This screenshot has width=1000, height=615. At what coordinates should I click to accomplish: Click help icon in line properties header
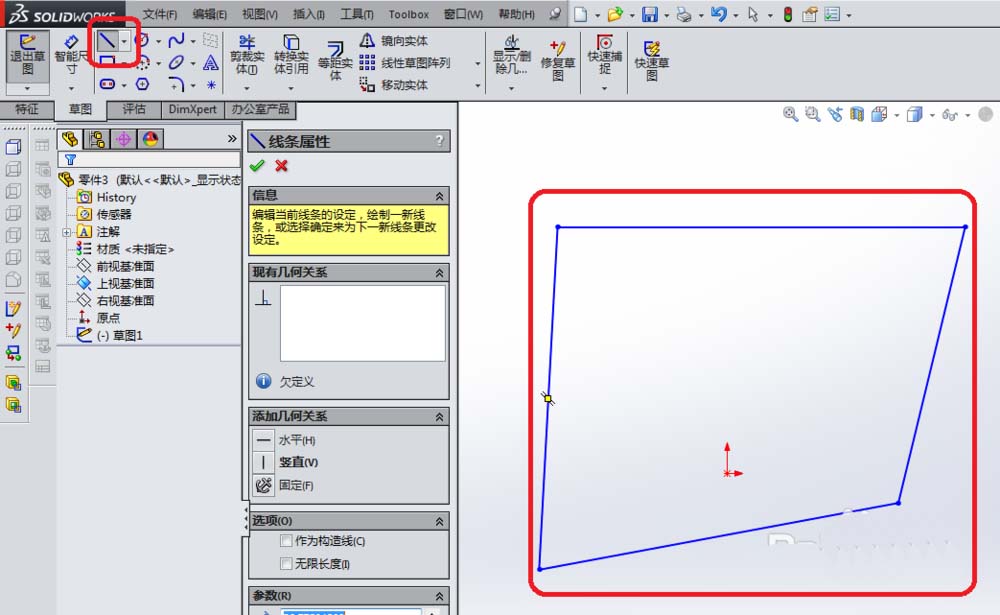439,141
